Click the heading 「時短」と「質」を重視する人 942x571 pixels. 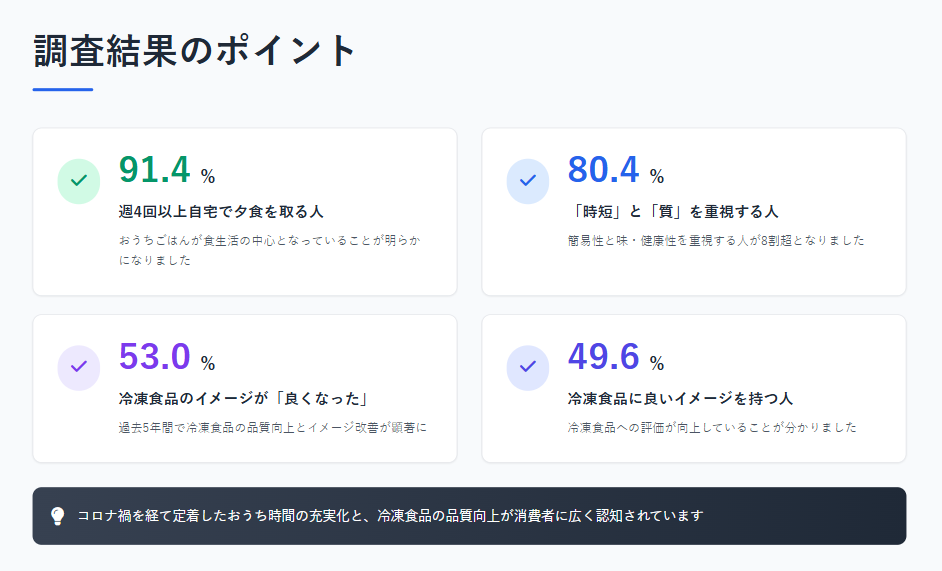click(x=673, y=212)
